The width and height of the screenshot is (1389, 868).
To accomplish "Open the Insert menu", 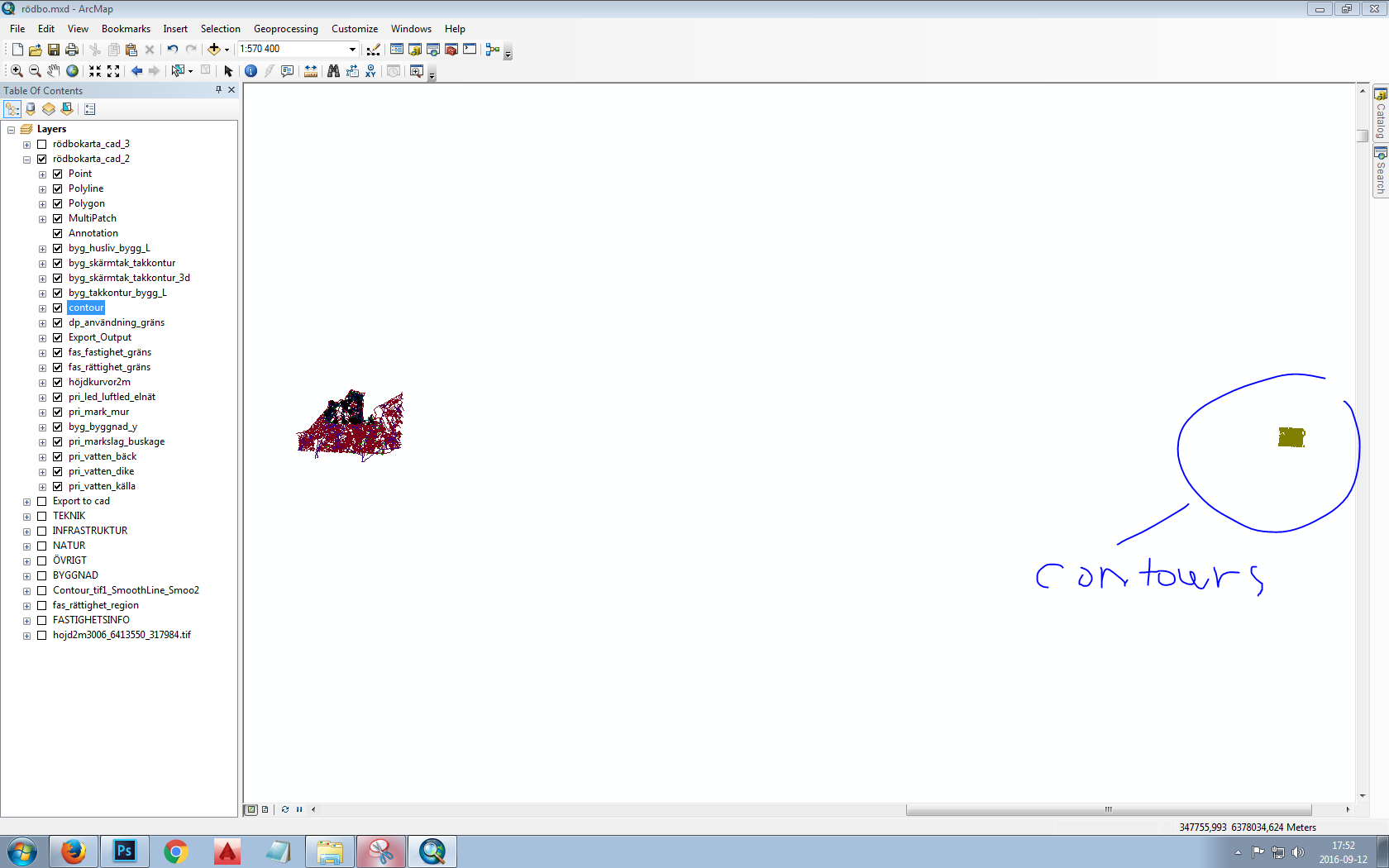I will click(175, 29).
